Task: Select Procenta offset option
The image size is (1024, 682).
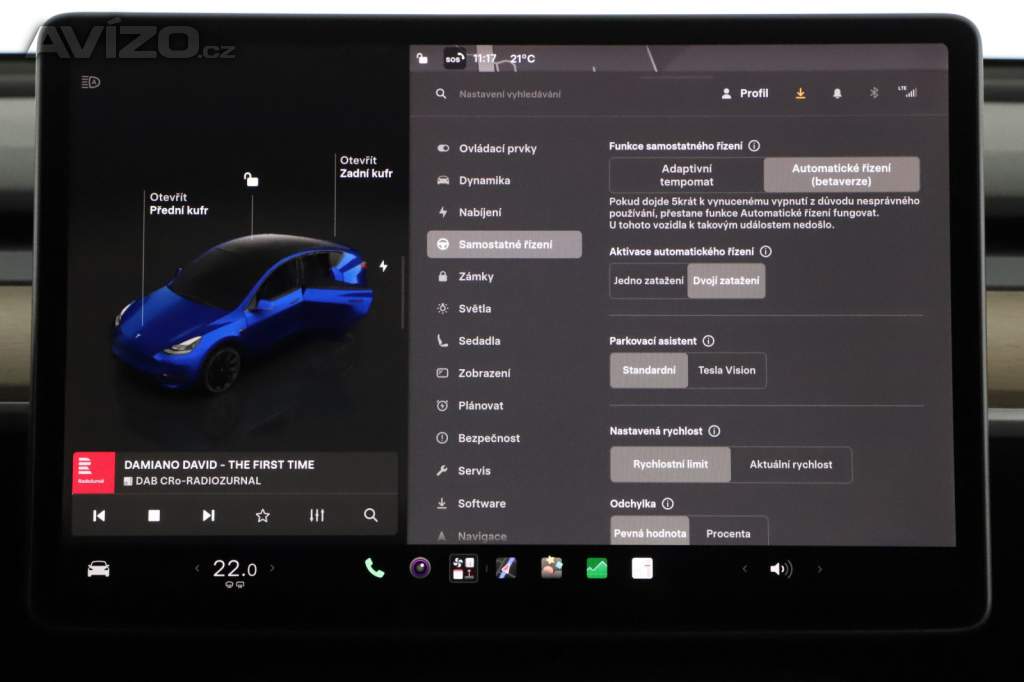Action: pyautogui.click(x=728, y=531)
